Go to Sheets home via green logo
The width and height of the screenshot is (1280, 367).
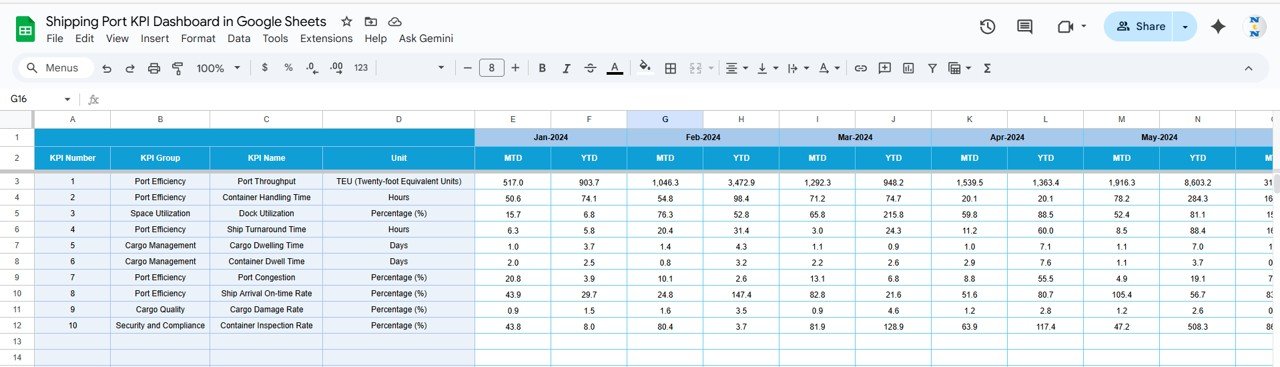pyautogui.click(x=26, y=29)
